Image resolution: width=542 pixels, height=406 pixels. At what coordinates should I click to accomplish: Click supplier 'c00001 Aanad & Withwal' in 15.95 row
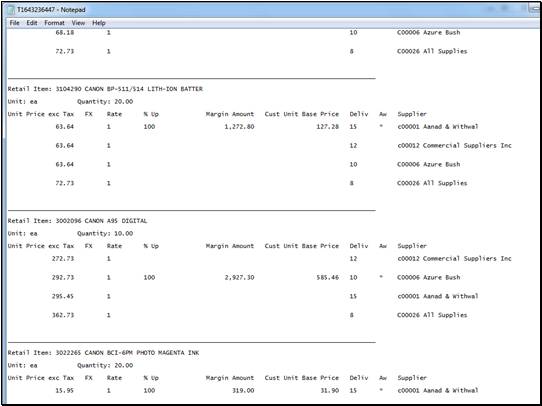tap(438, 390)
